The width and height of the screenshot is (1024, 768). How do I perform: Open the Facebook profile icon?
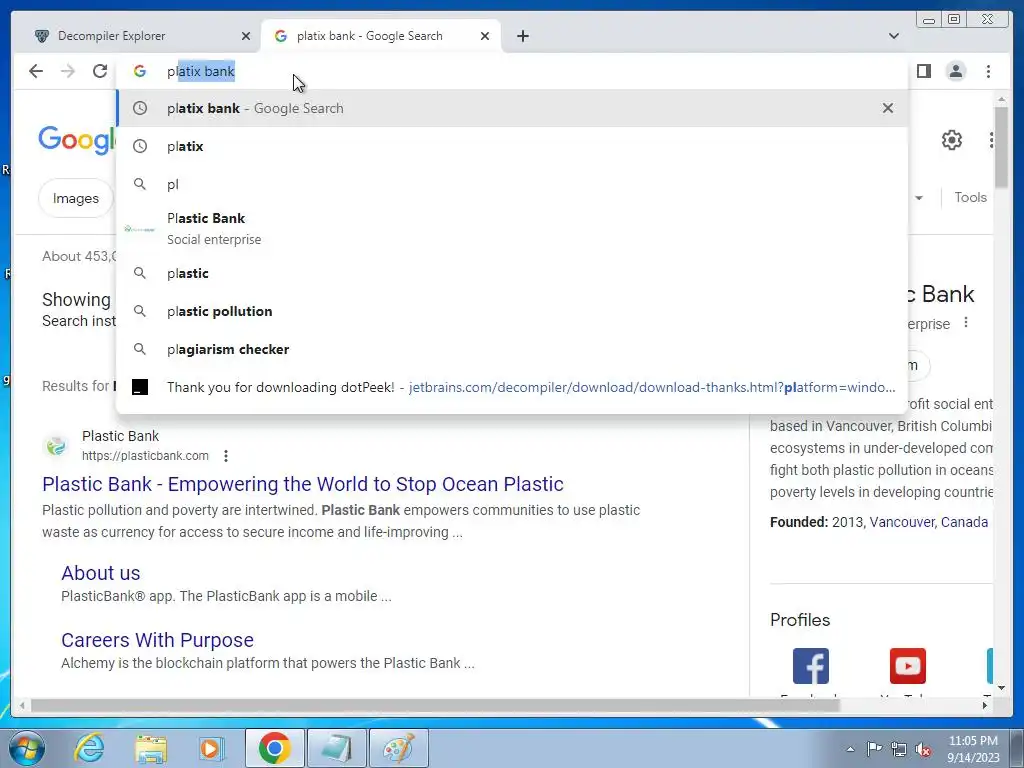pos(810,665)
